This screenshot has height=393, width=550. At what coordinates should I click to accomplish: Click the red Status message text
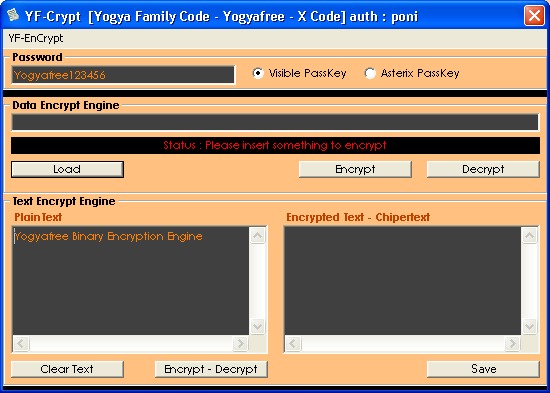coord(275,145)
